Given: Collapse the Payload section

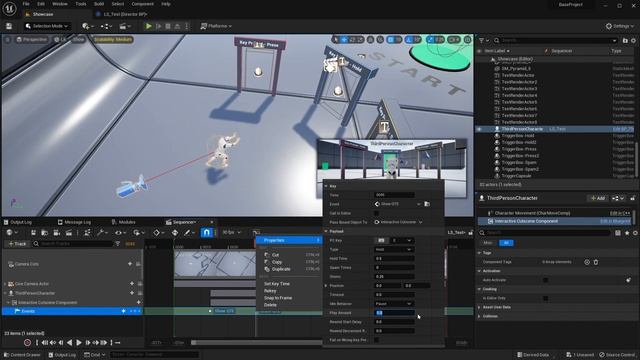Looking at the screenshot, I should pyautogui.click(x=326, y=231).
